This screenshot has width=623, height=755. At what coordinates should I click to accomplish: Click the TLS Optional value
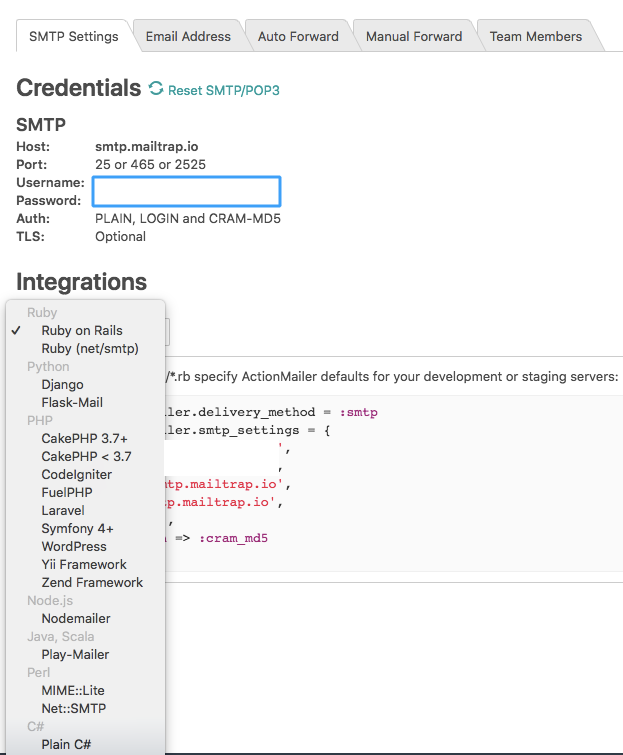[x=120, y=236]
